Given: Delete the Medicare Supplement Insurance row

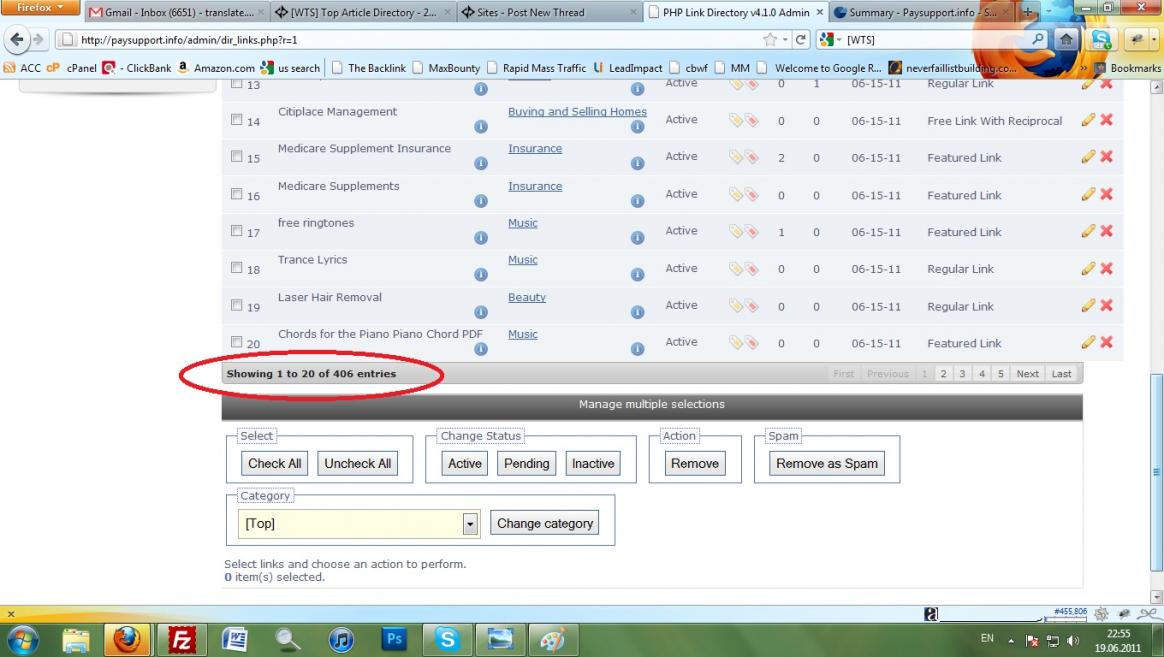Looking at the screenshot, I should point(1106,157).
